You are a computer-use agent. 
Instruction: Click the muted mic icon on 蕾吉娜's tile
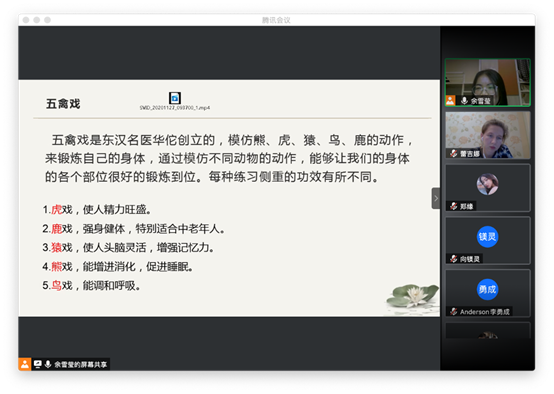[454, 153]
